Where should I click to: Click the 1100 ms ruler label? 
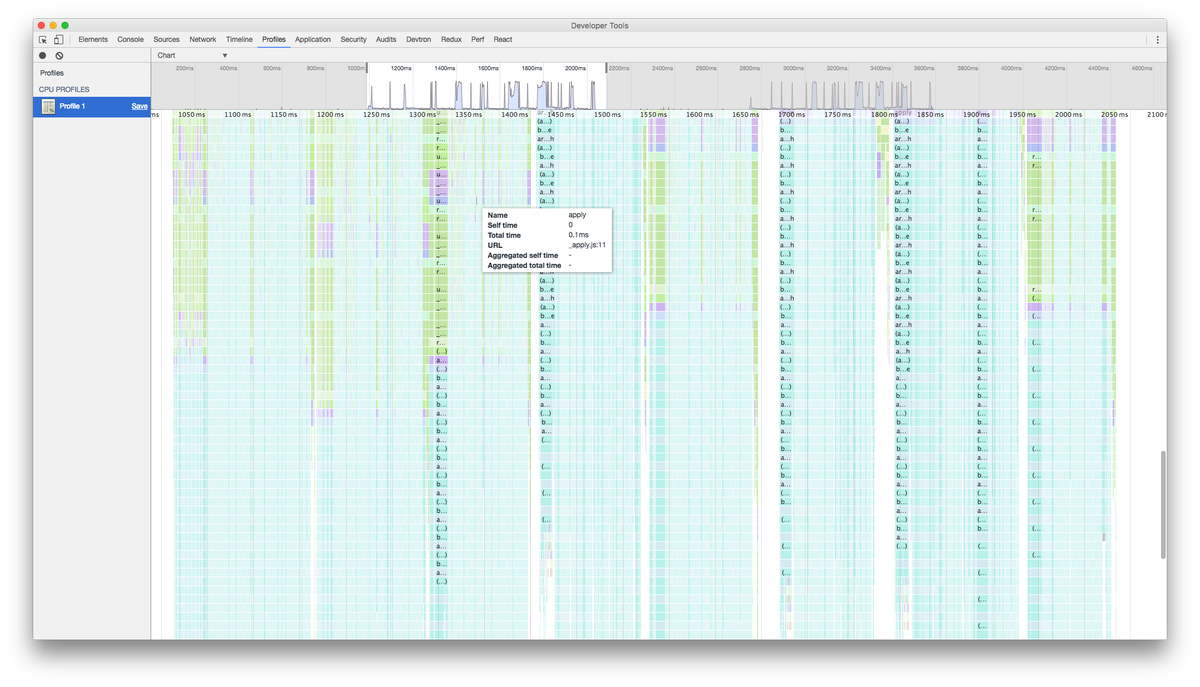pyautogui.click(x=238, y=115)
